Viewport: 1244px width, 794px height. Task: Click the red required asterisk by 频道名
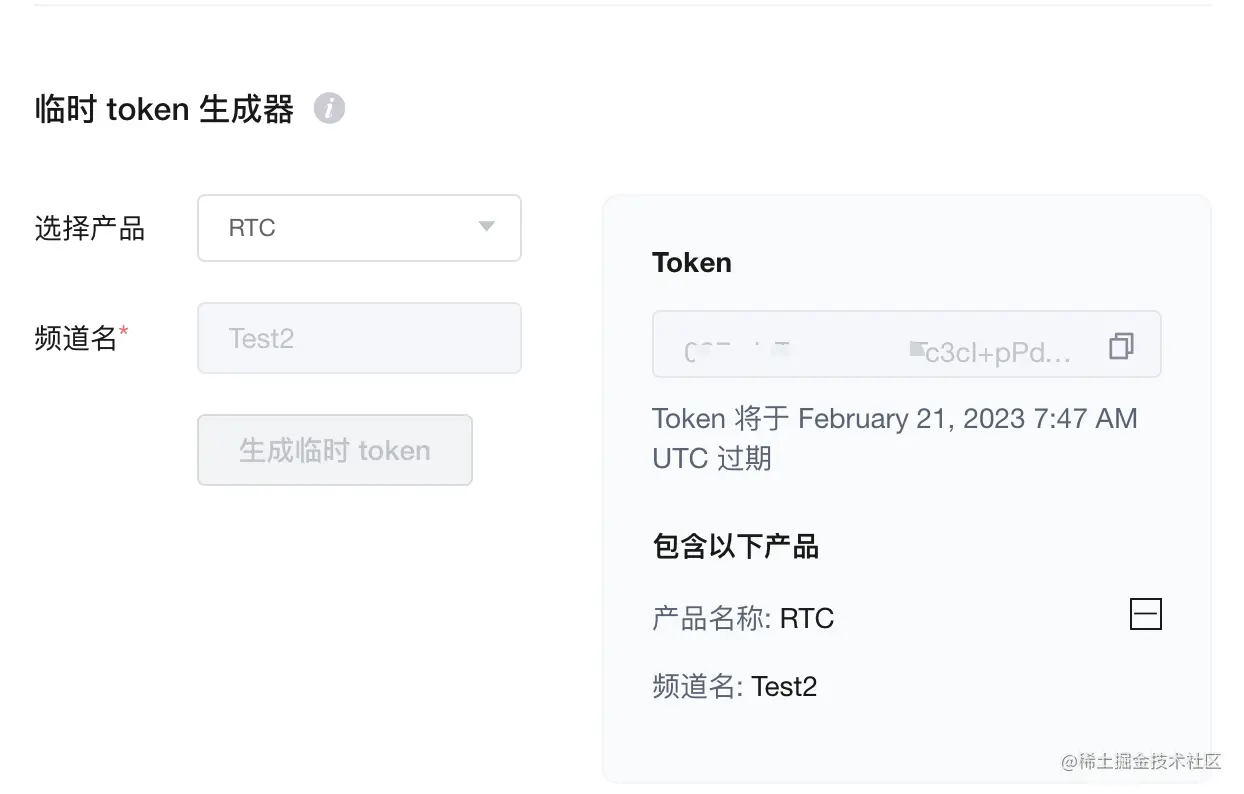124,331
